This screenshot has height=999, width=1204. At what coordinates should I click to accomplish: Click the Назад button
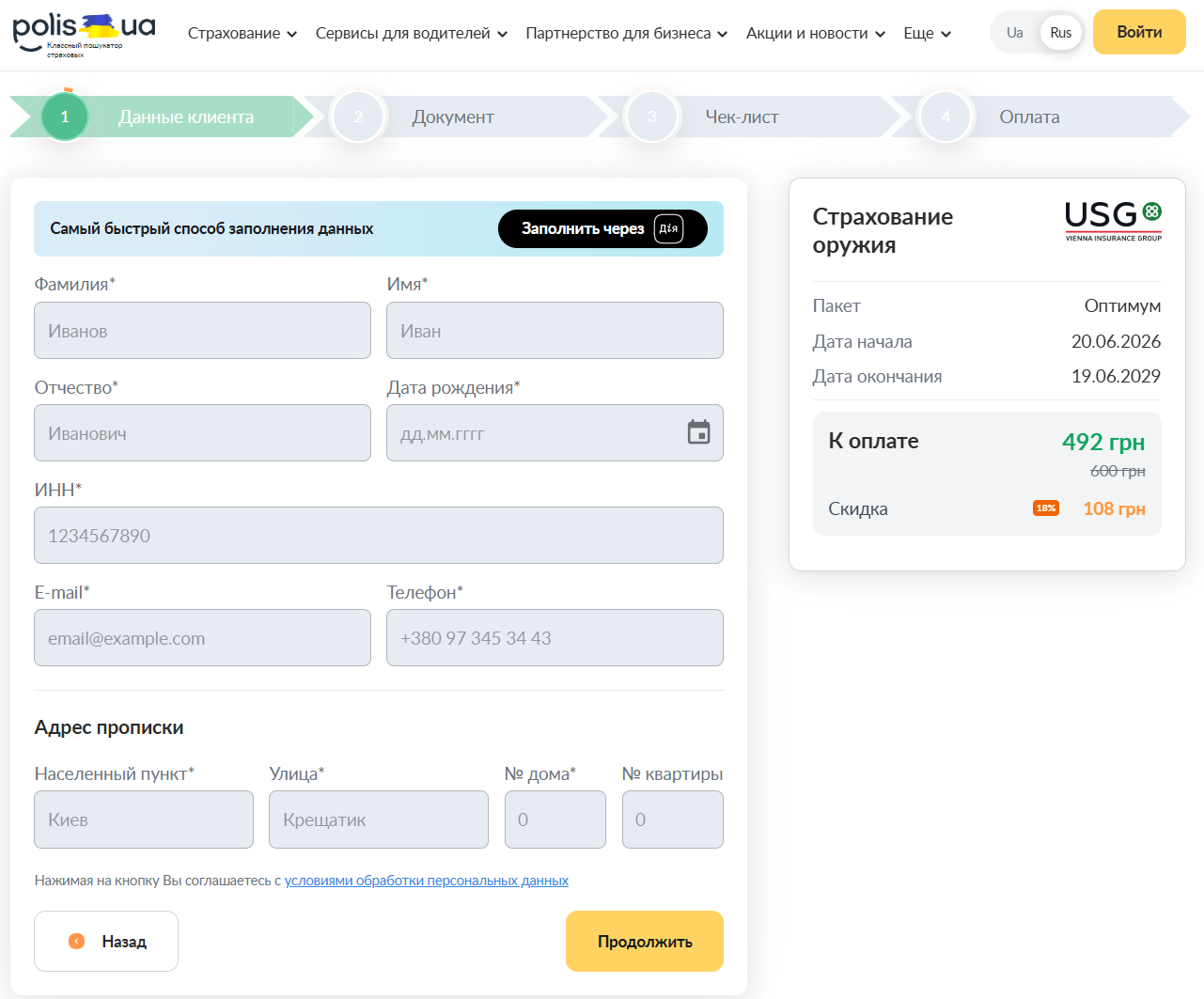tap(106, 941)
